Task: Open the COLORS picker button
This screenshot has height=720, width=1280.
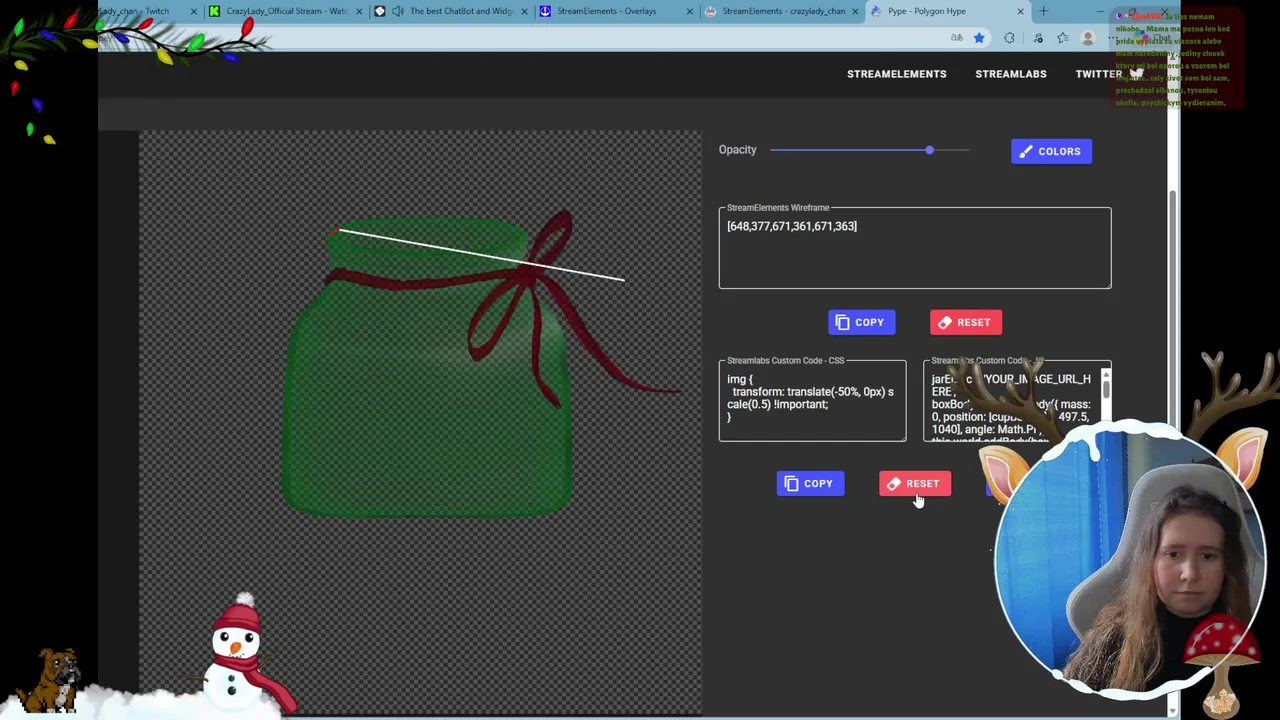Action: [x=1051, y=151]
